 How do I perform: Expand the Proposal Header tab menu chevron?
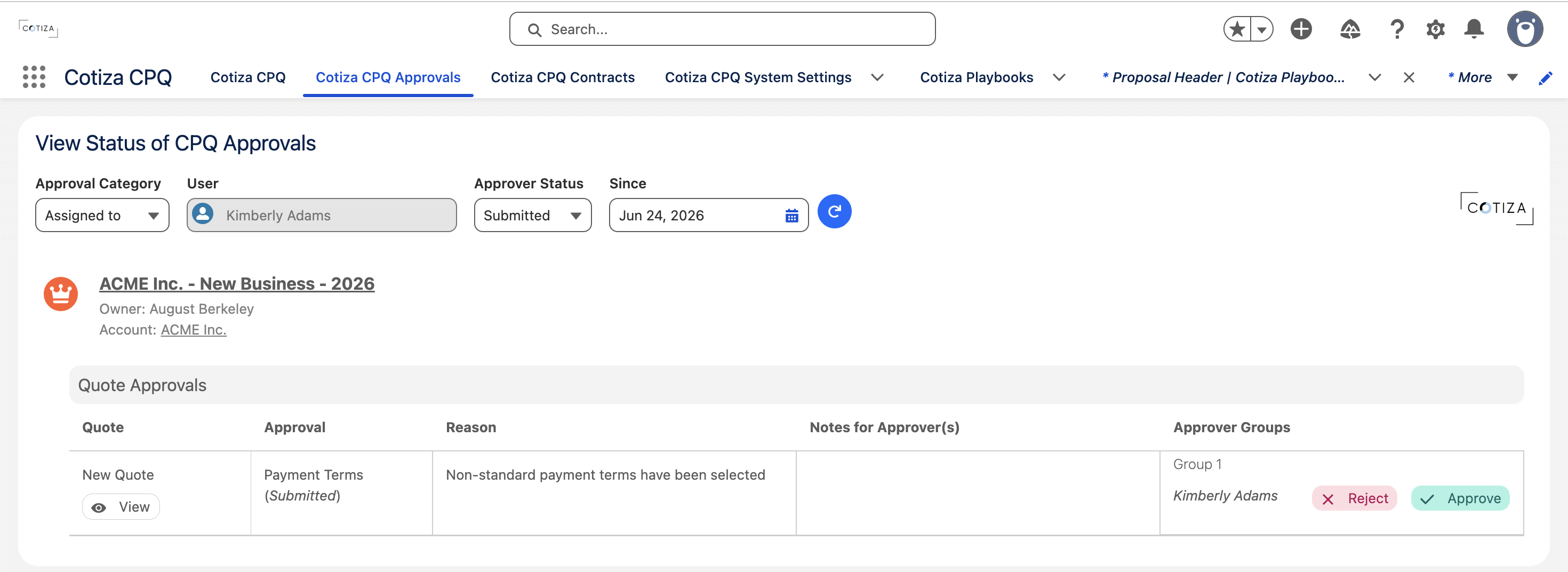1374,77
